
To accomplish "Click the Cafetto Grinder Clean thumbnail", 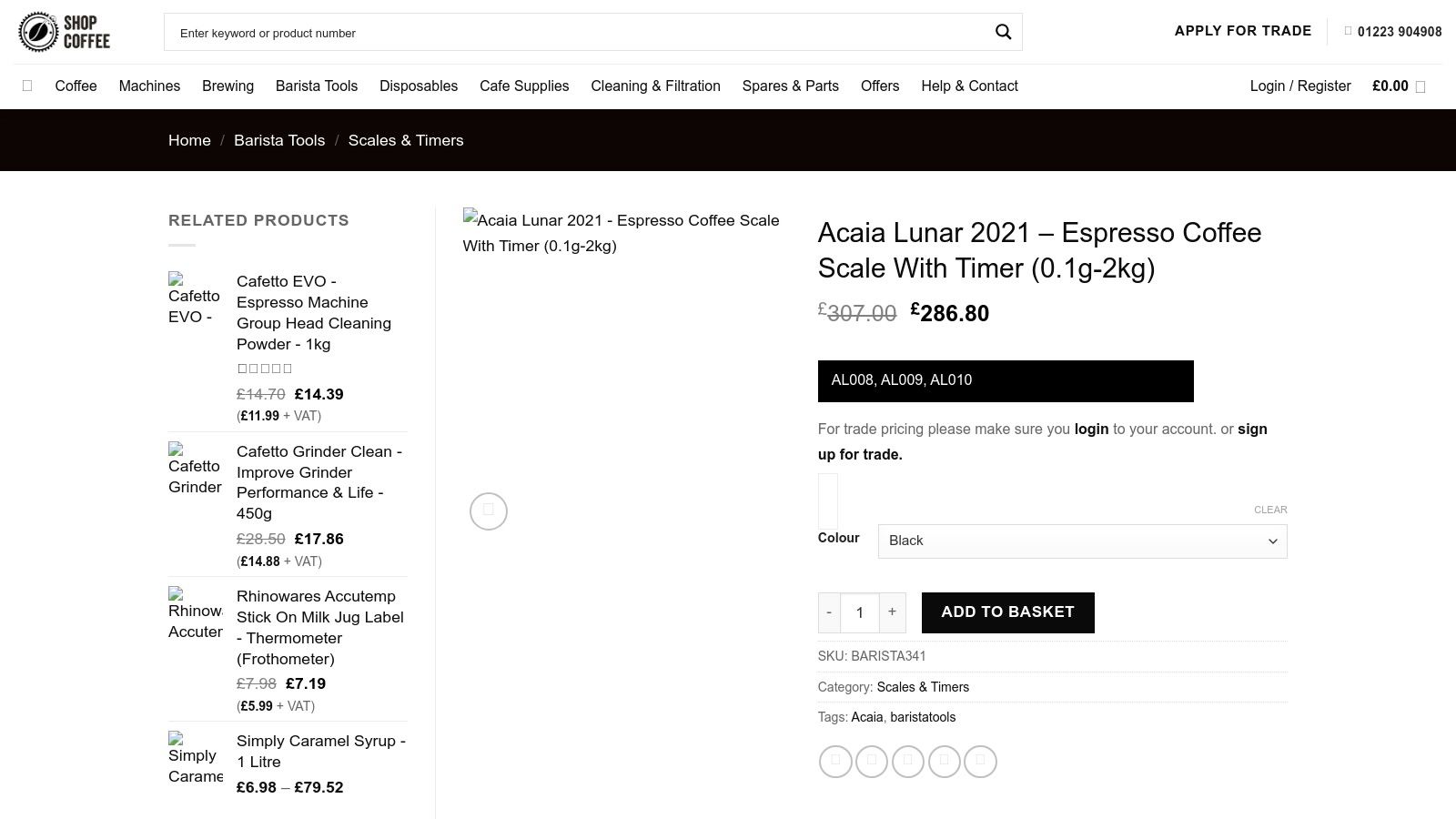I will click(x=195, y=470).
